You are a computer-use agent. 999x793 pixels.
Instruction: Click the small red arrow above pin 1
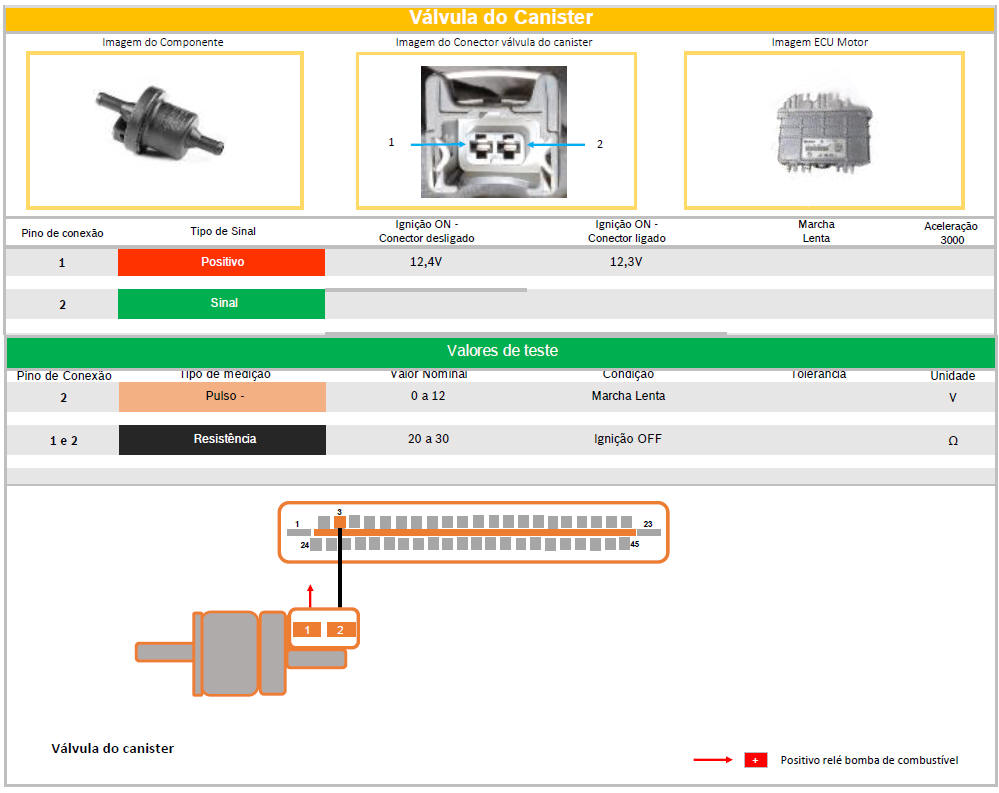(x=310, y=595)
